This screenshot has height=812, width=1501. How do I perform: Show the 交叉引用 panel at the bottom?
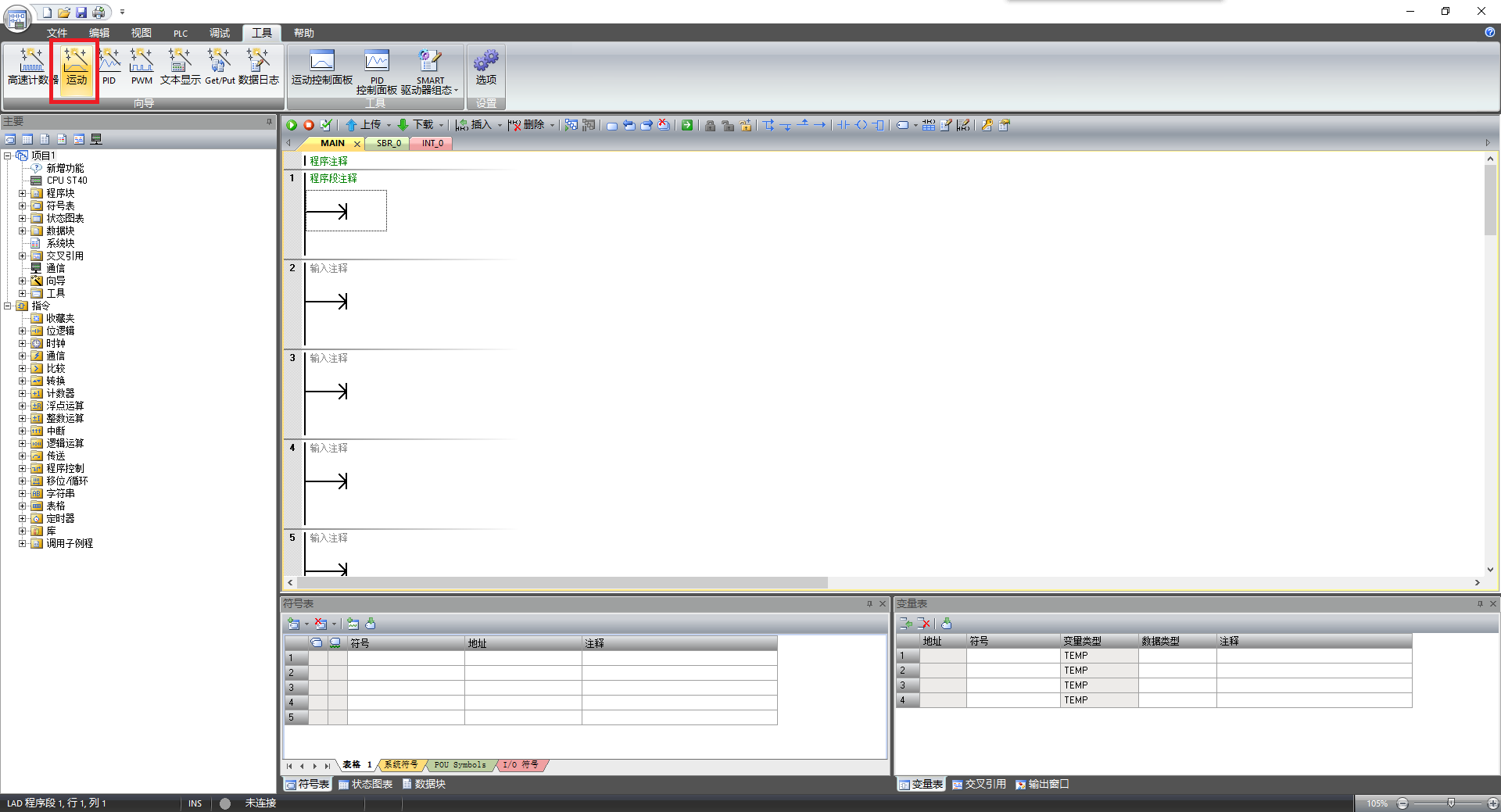[979, 784]
